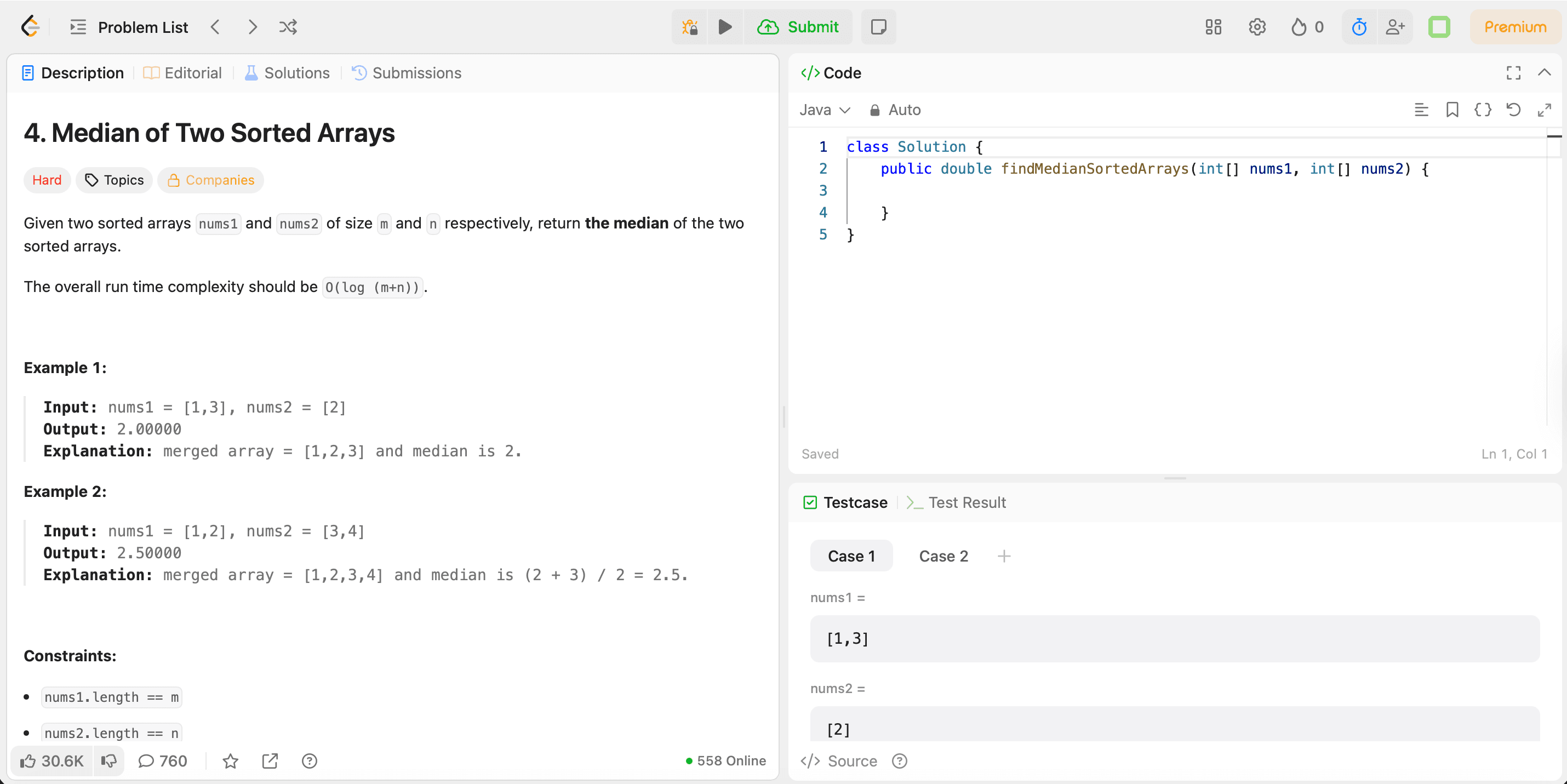Click the Premium button
The width and height of the screenshot is (1567, 784).
(x=1515, y=27)
